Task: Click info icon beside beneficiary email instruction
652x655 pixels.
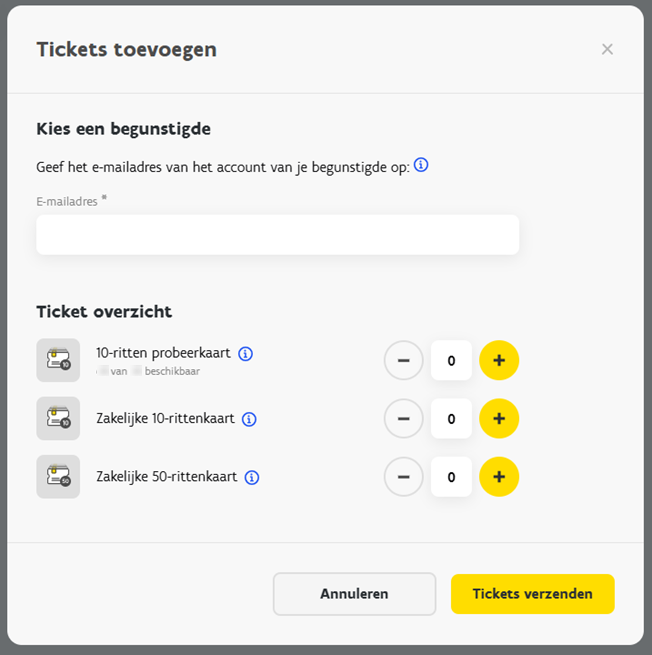Action: pyautogui.click(x=421, y=165)
